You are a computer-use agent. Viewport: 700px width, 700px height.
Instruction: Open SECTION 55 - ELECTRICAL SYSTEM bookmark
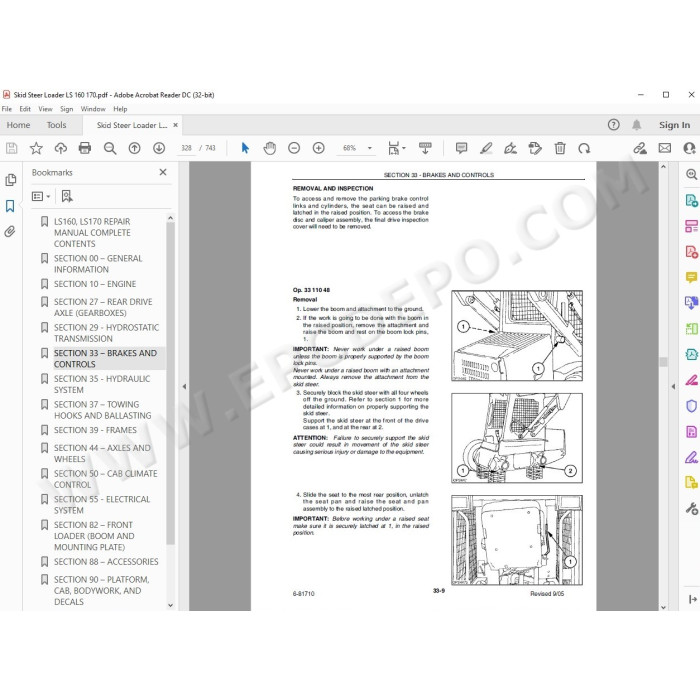tap(102, 505)
